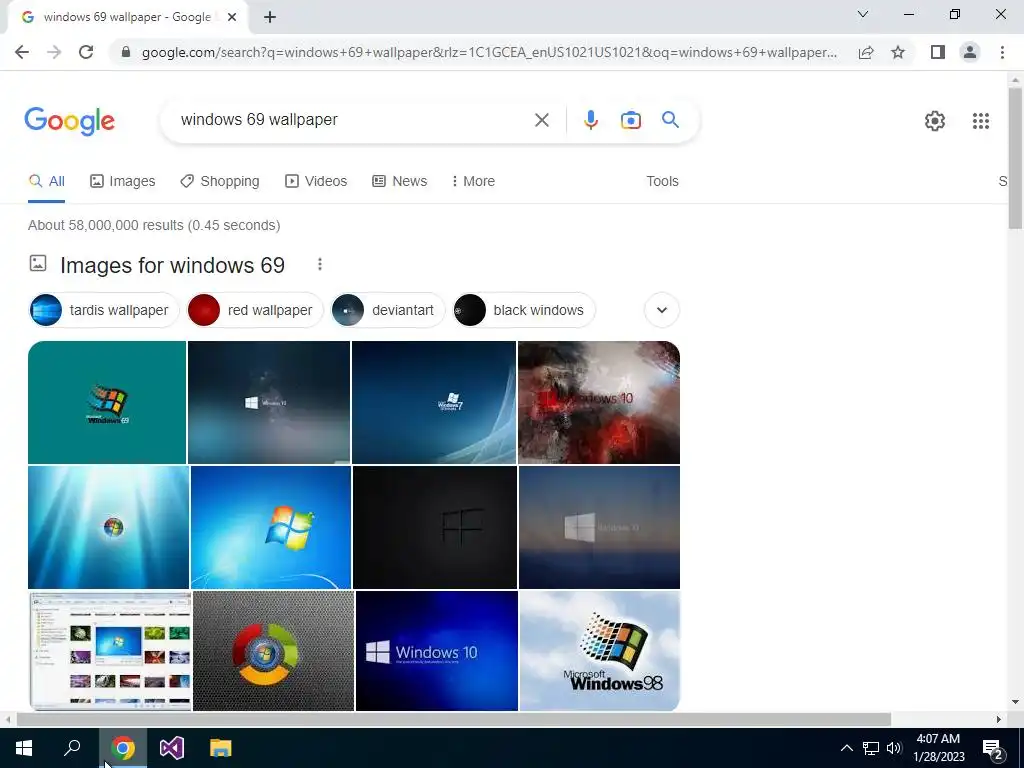Viewport: 1024px width, 768px height.
Task: Open File Explorer from the taskbar
Action: 221,748
